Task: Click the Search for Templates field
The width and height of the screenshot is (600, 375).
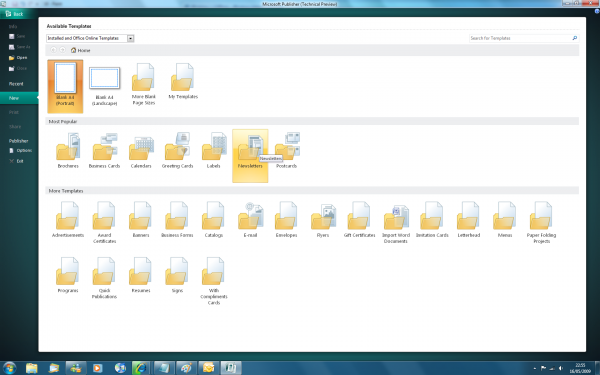Action: pyautogui.click(x=520, y=38)
